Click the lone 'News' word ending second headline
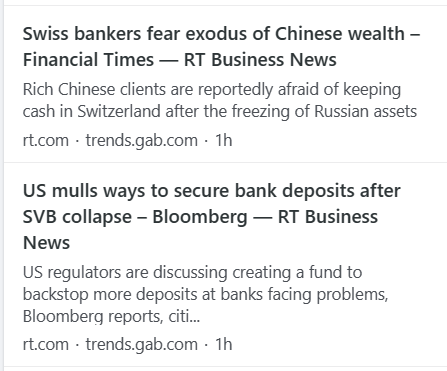Viewport: 447px width, 371px height. point(46,243)
